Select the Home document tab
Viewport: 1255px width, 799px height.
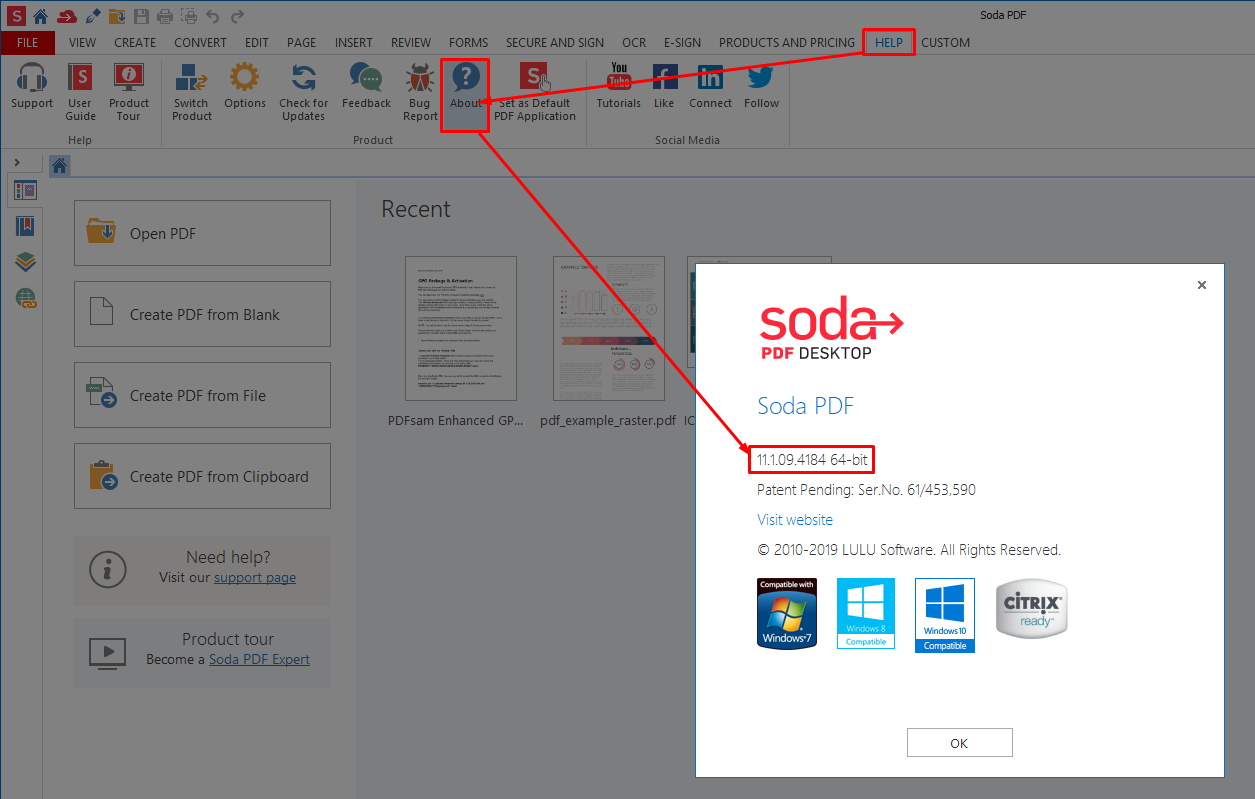point(60,166)
